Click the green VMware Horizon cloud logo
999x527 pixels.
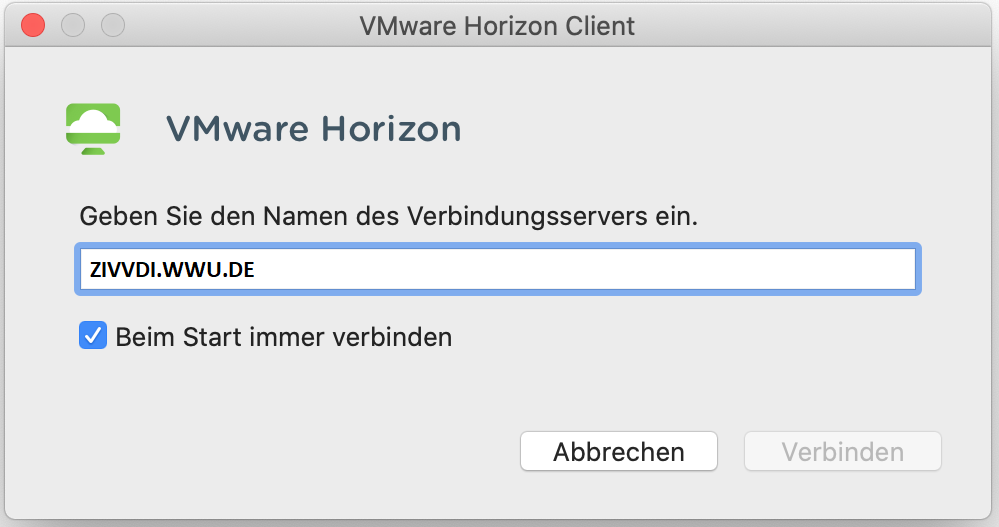pos(93,129)
